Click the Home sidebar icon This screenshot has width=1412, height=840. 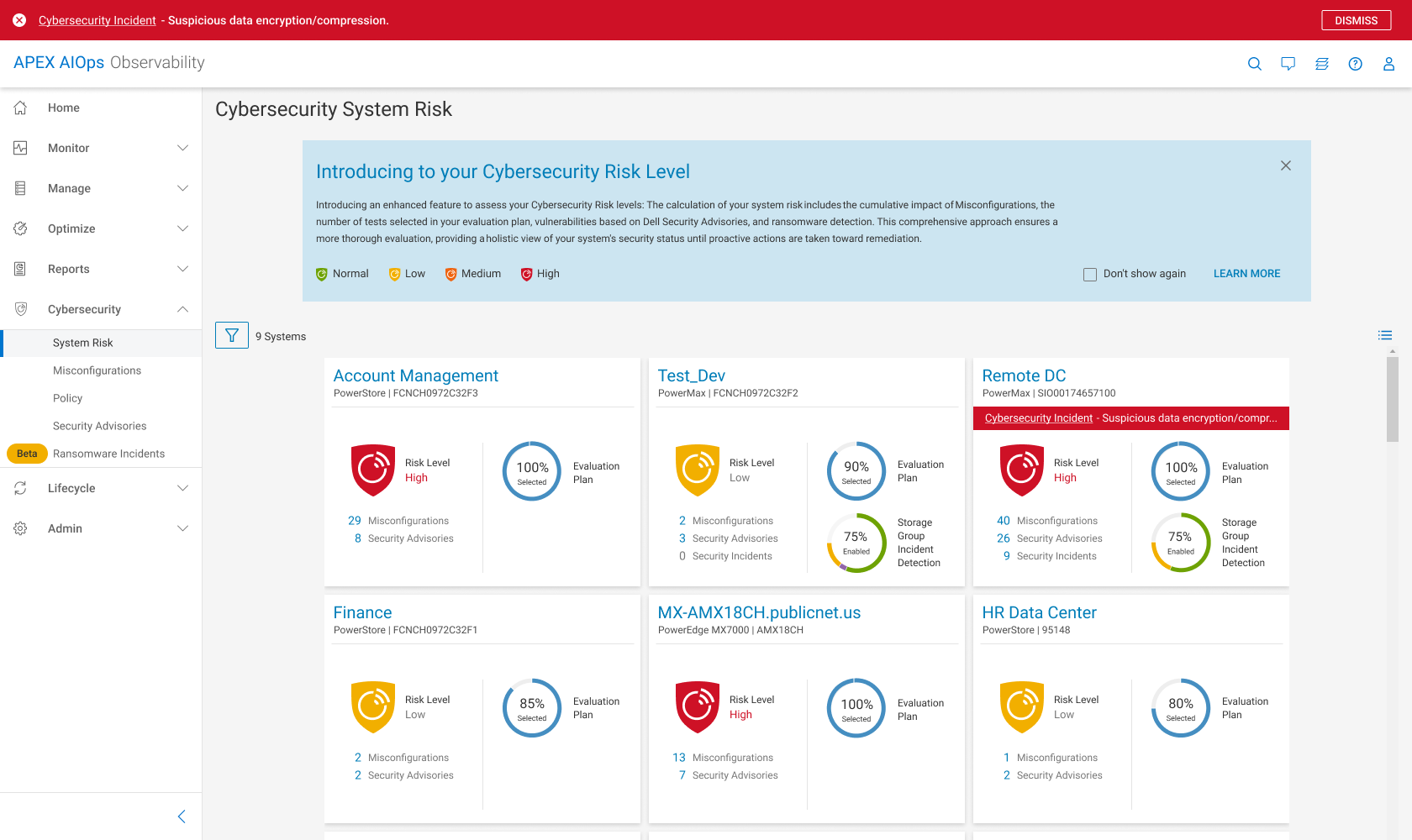pyautogui.click(x=21, y=108)
